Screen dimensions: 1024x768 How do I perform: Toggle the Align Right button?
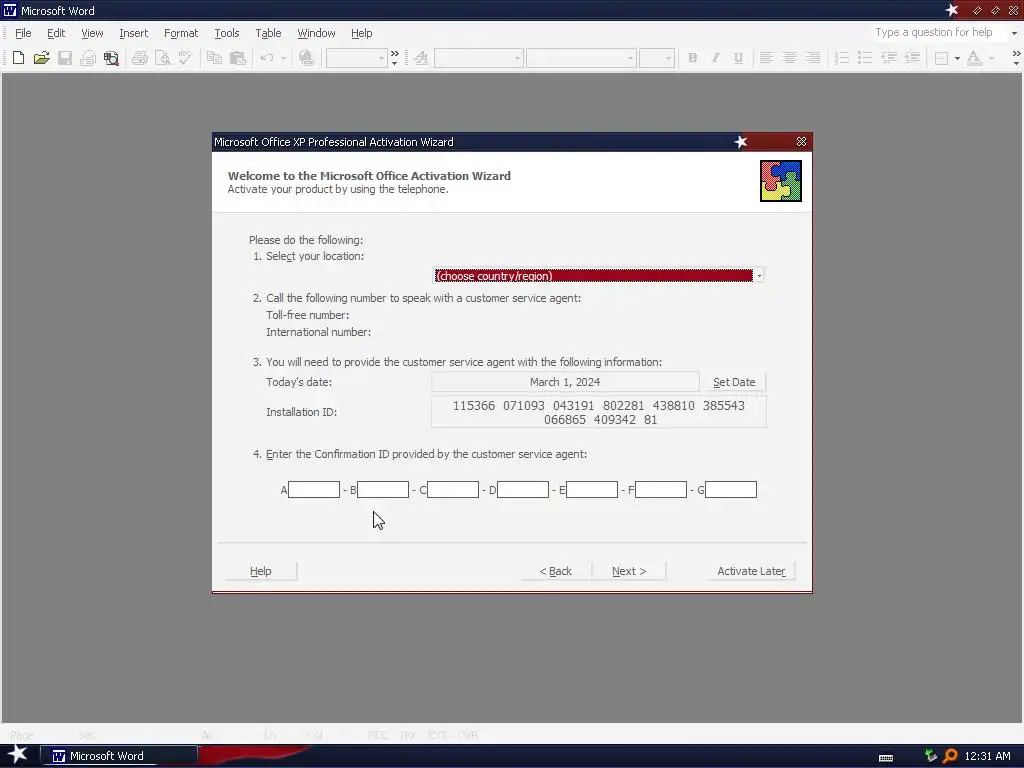[813, 58]
